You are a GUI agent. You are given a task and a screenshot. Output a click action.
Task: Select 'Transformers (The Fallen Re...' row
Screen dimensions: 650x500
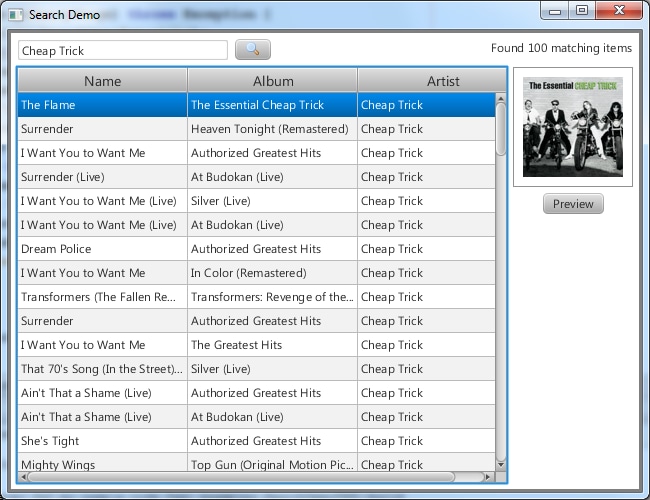click(x=256, y=297)
